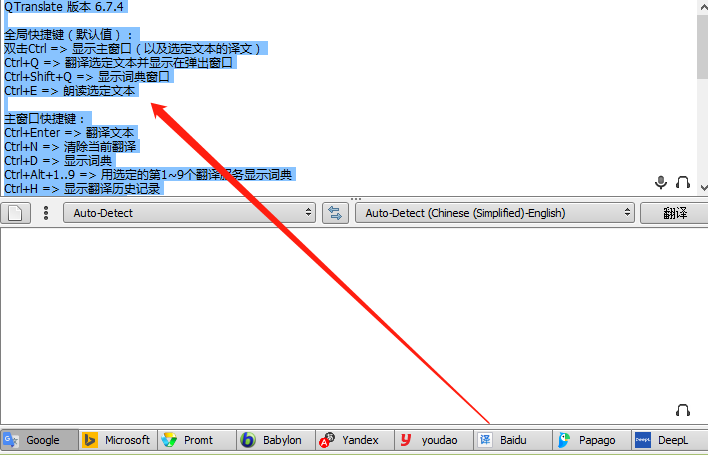The image size is (708, 455).
Task: Open the target language Chinese-English dropdown
Action: 495,213
